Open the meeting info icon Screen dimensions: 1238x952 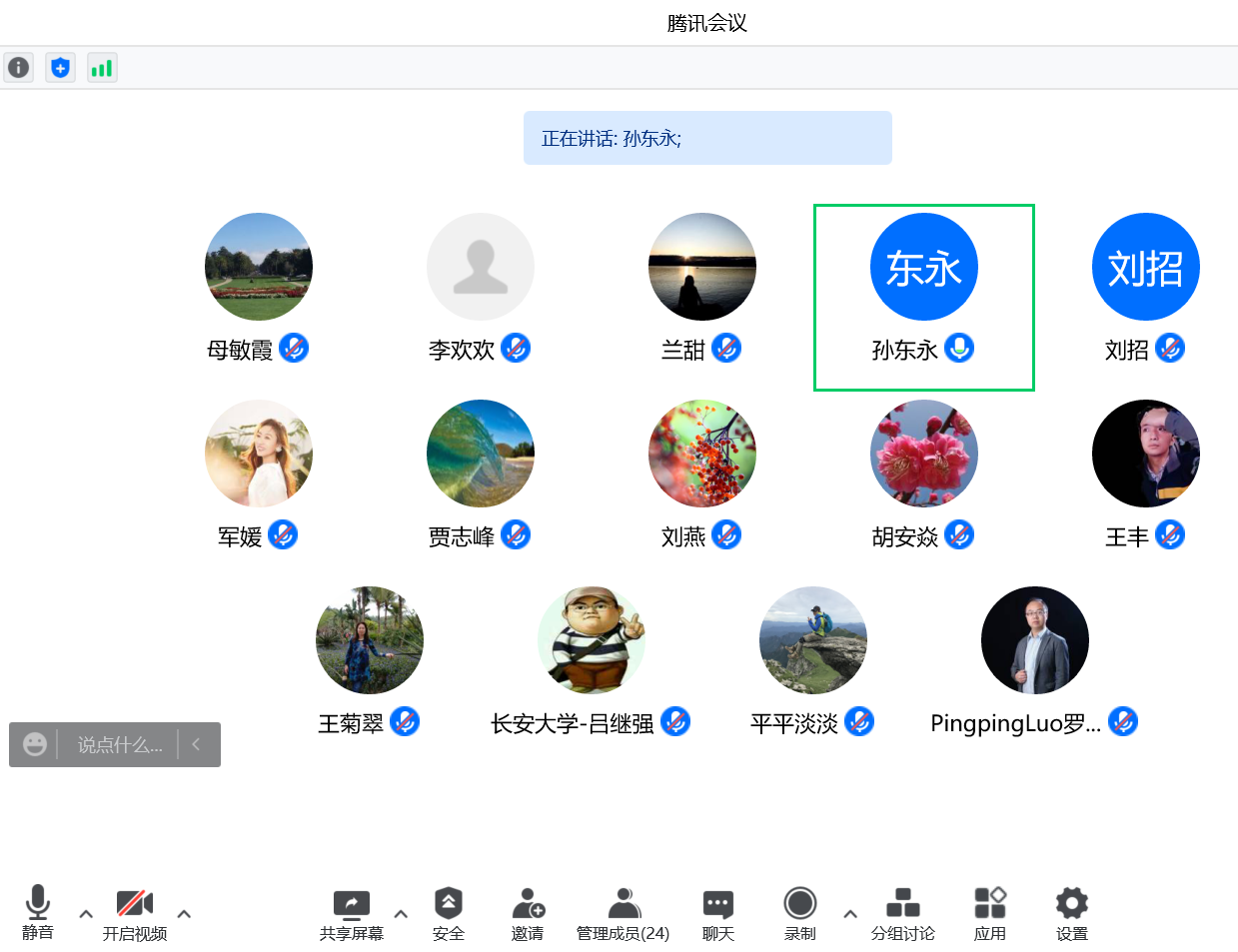click(x=19, y=68)
